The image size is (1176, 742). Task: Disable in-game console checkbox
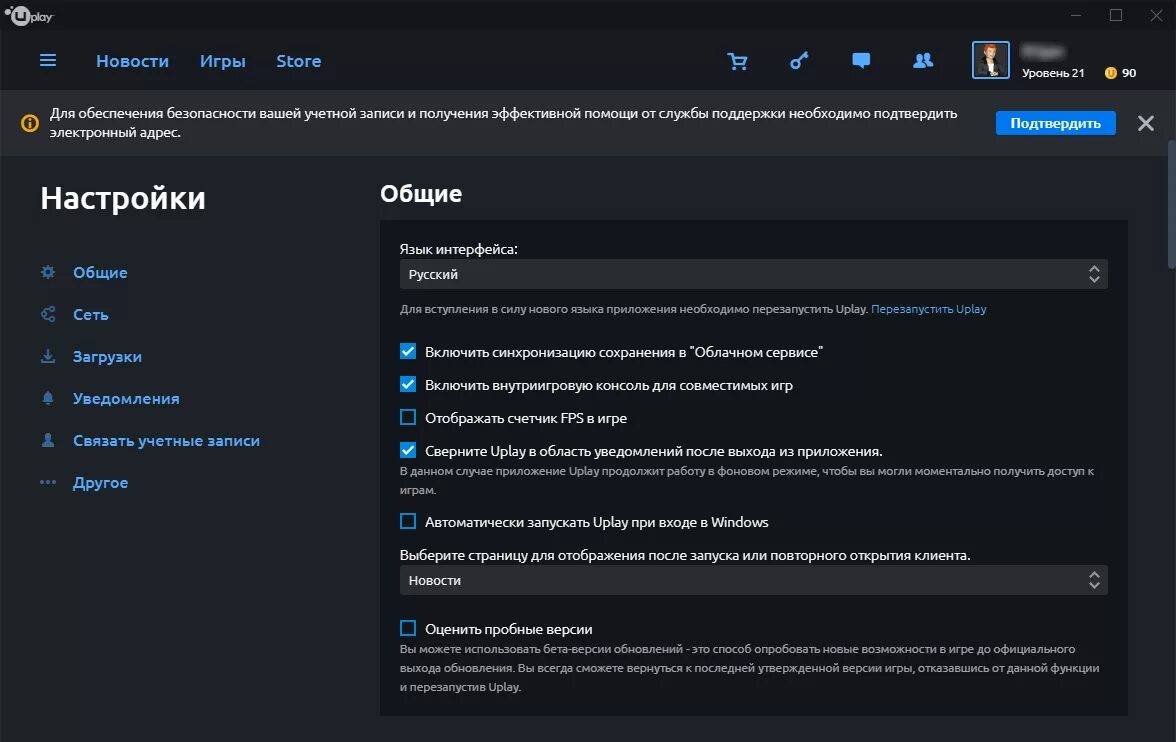coord(408,384)
